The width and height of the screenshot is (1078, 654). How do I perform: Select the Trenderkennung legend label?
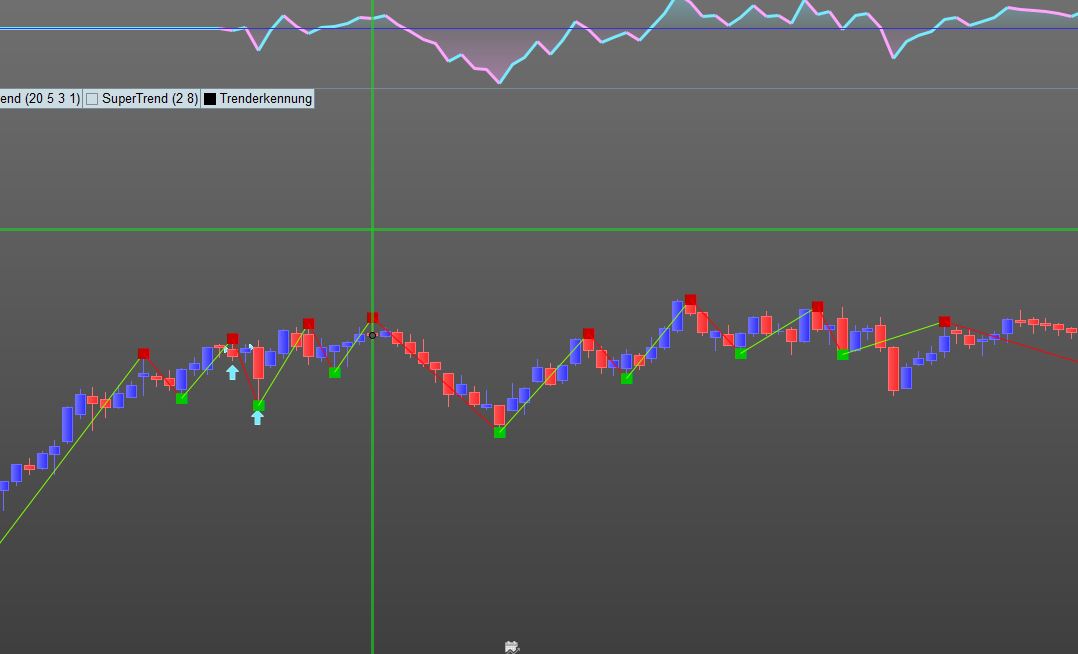point(265,98)
